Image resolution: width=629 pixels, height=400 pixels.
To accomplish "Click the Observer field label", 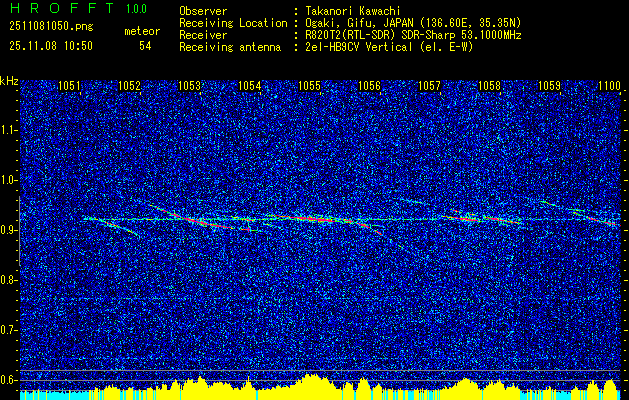I will pos(203,11).
